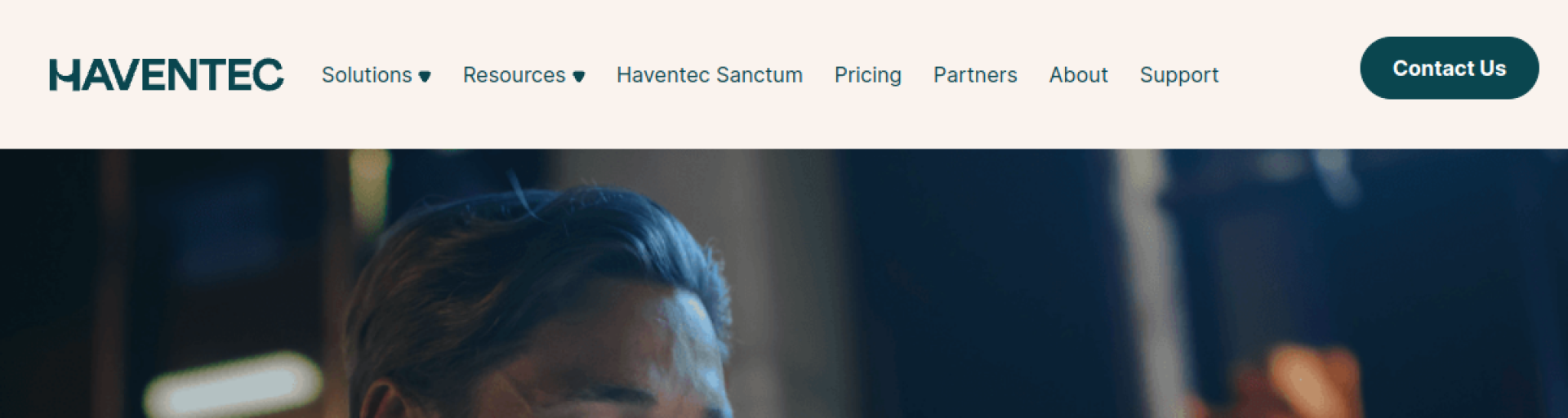Click the HAVENTEC logo in the header
1568x418 pixels.
[167, 74]
